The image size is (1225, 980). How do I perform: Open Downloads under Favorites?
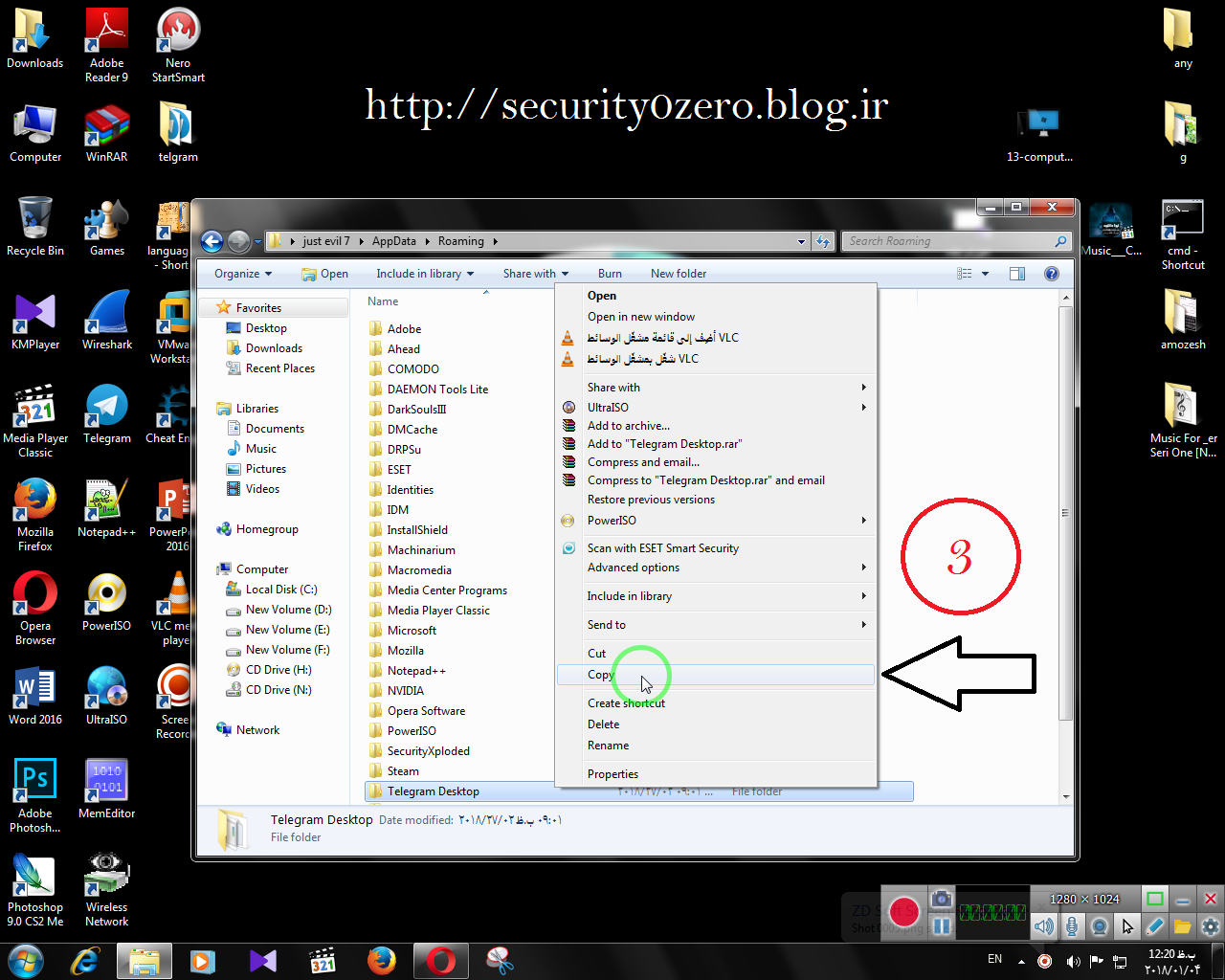(x=274, y=348)
